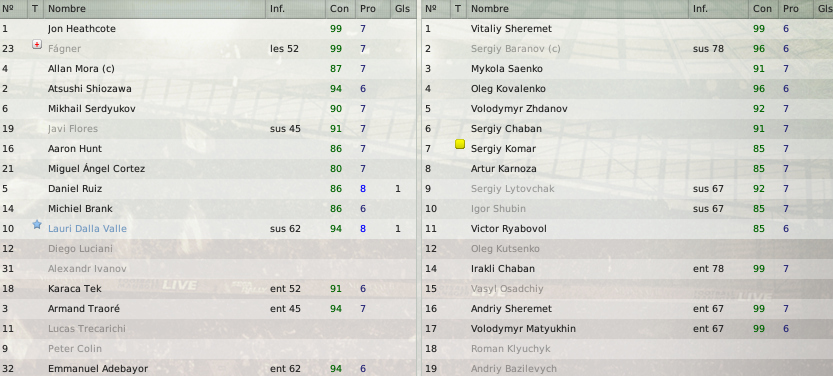833x376 pixels.
Task: Select Volodymyr Matyukhin row
Action: click(x=628, y=329)
